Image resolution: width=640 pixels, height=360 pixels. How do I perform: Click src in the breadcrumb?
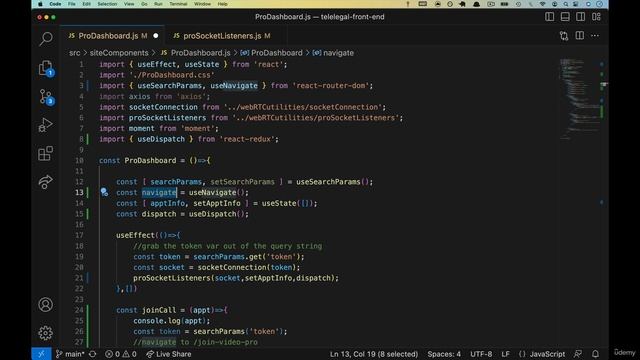coord(75,53)
